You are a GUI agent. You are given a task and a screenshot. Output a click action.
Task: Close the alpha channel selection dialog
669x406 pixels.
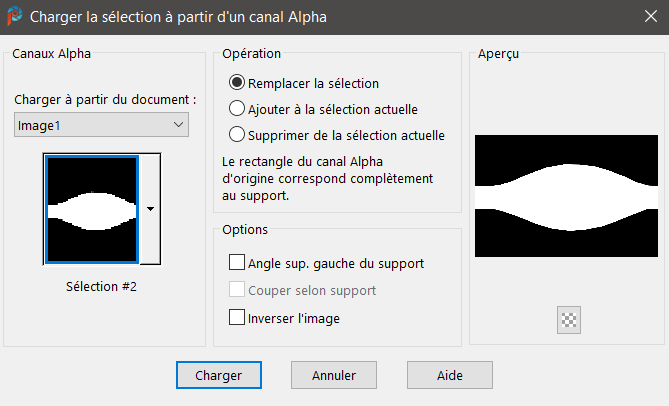[x=647, y=17]
